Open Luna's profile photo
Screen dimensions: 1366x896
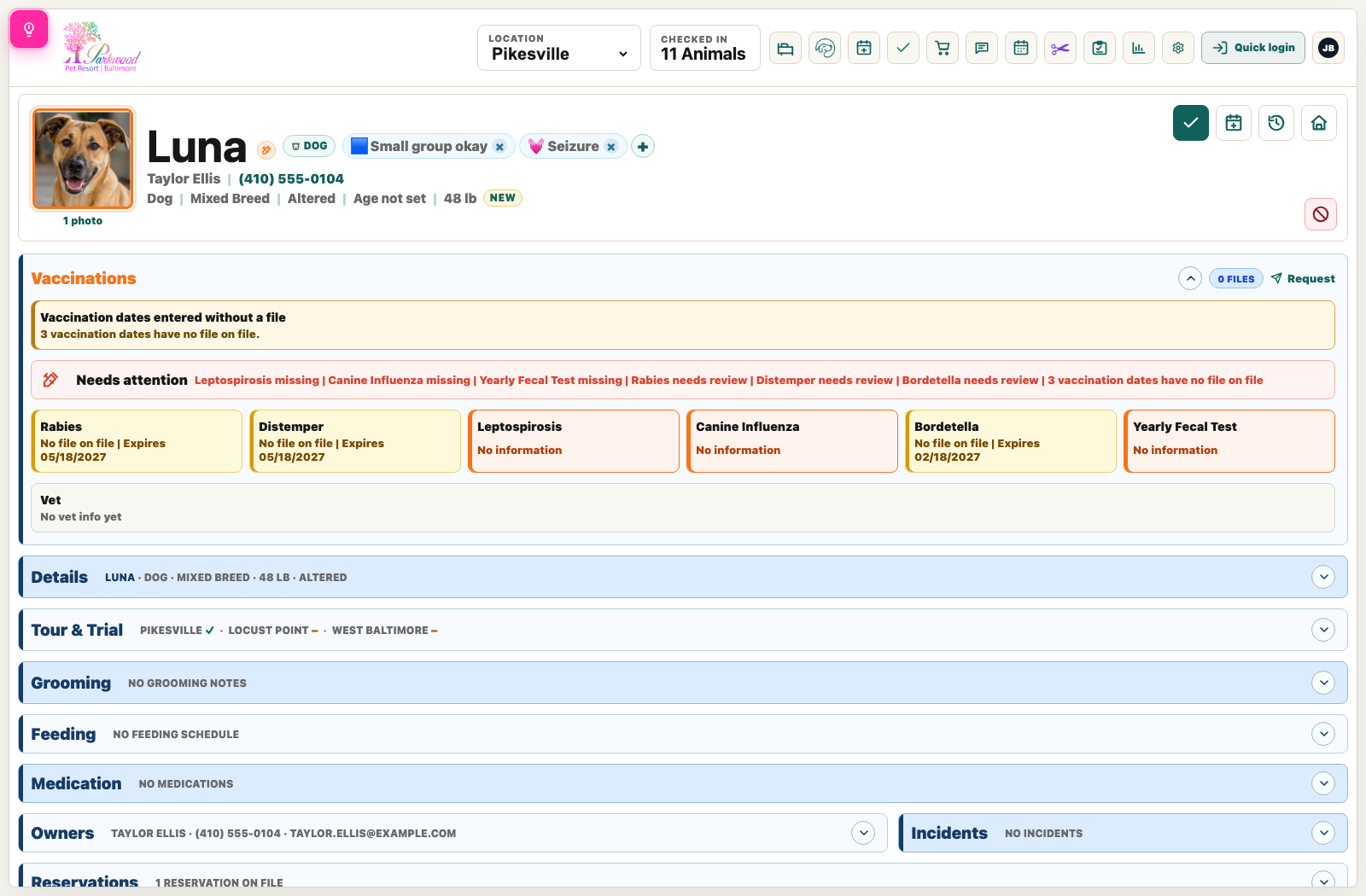tap(83, 159)
